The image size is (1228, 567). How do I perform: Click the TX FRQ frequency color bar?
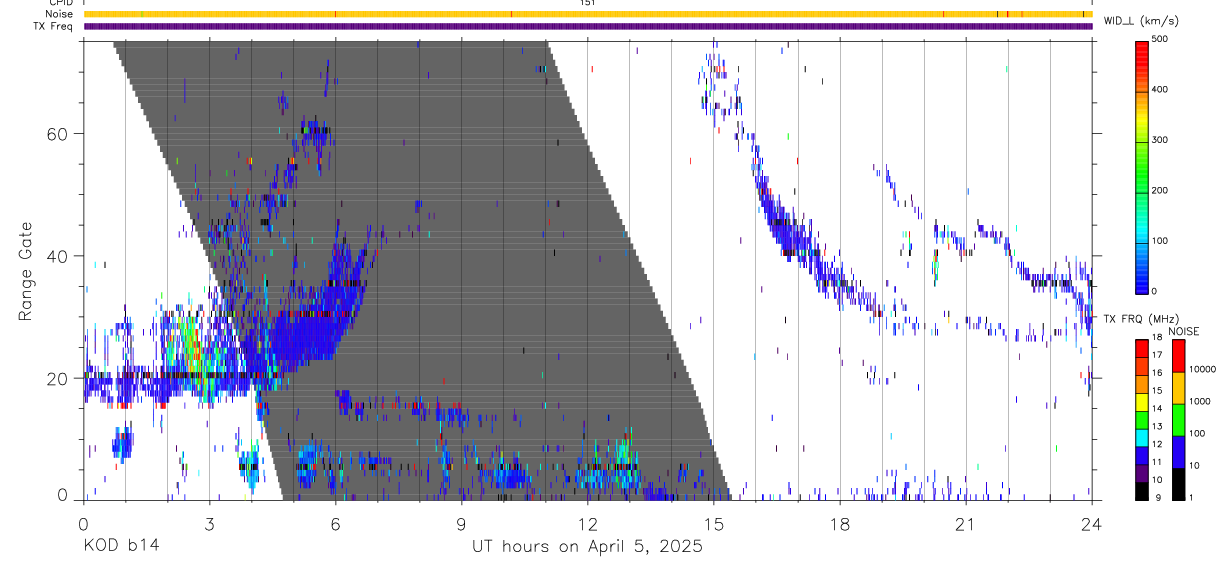1142,418
